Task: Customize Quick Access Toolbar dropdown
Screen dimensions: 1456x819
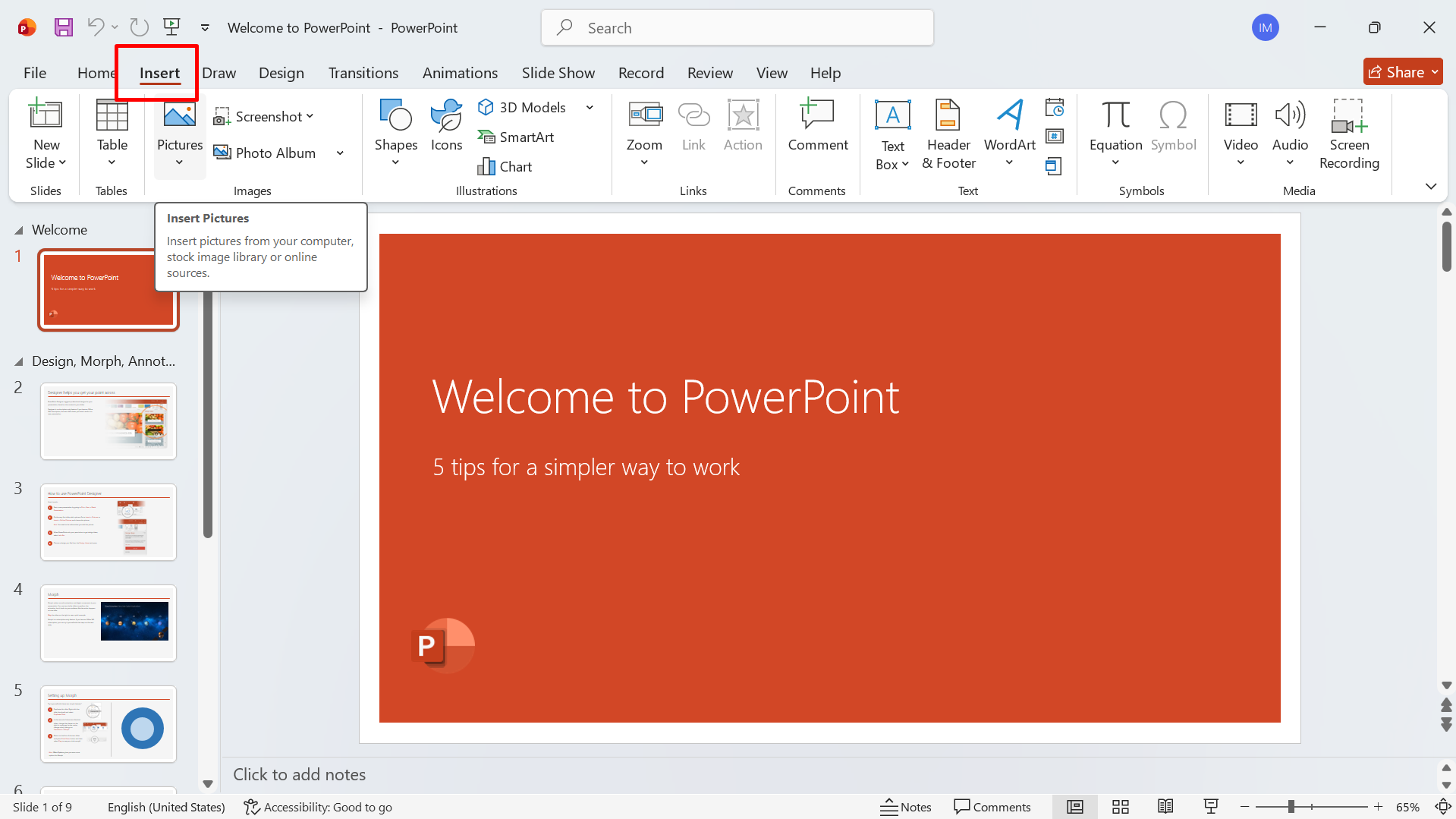Action: point(205,27)
